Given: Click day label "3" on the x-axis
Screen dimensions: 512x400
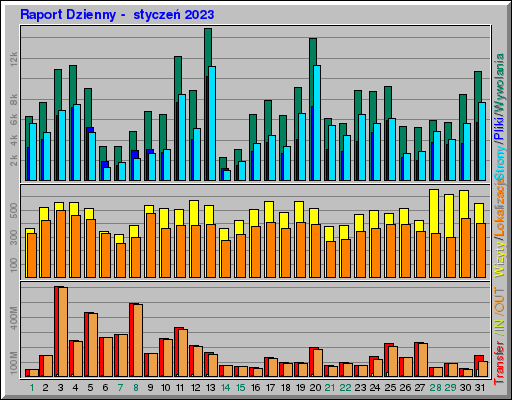Looking at the screenshot, I should click(x=60, y=388).
